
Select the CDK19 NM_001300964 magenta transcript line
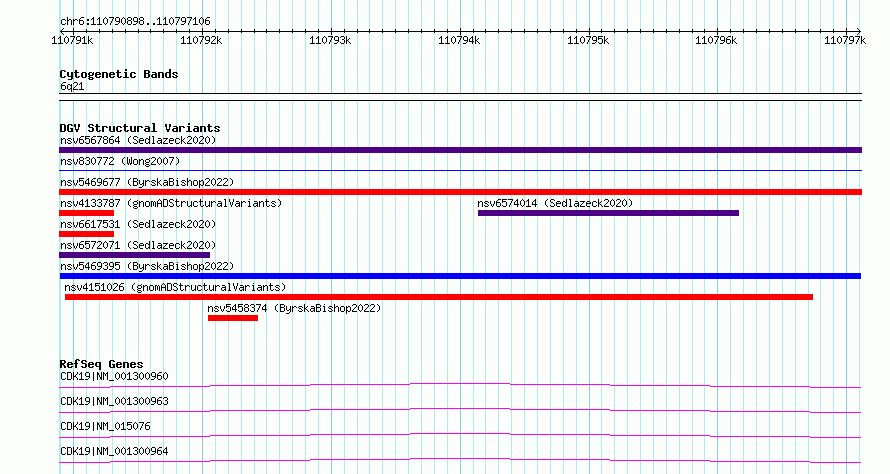tap(460, 461)
